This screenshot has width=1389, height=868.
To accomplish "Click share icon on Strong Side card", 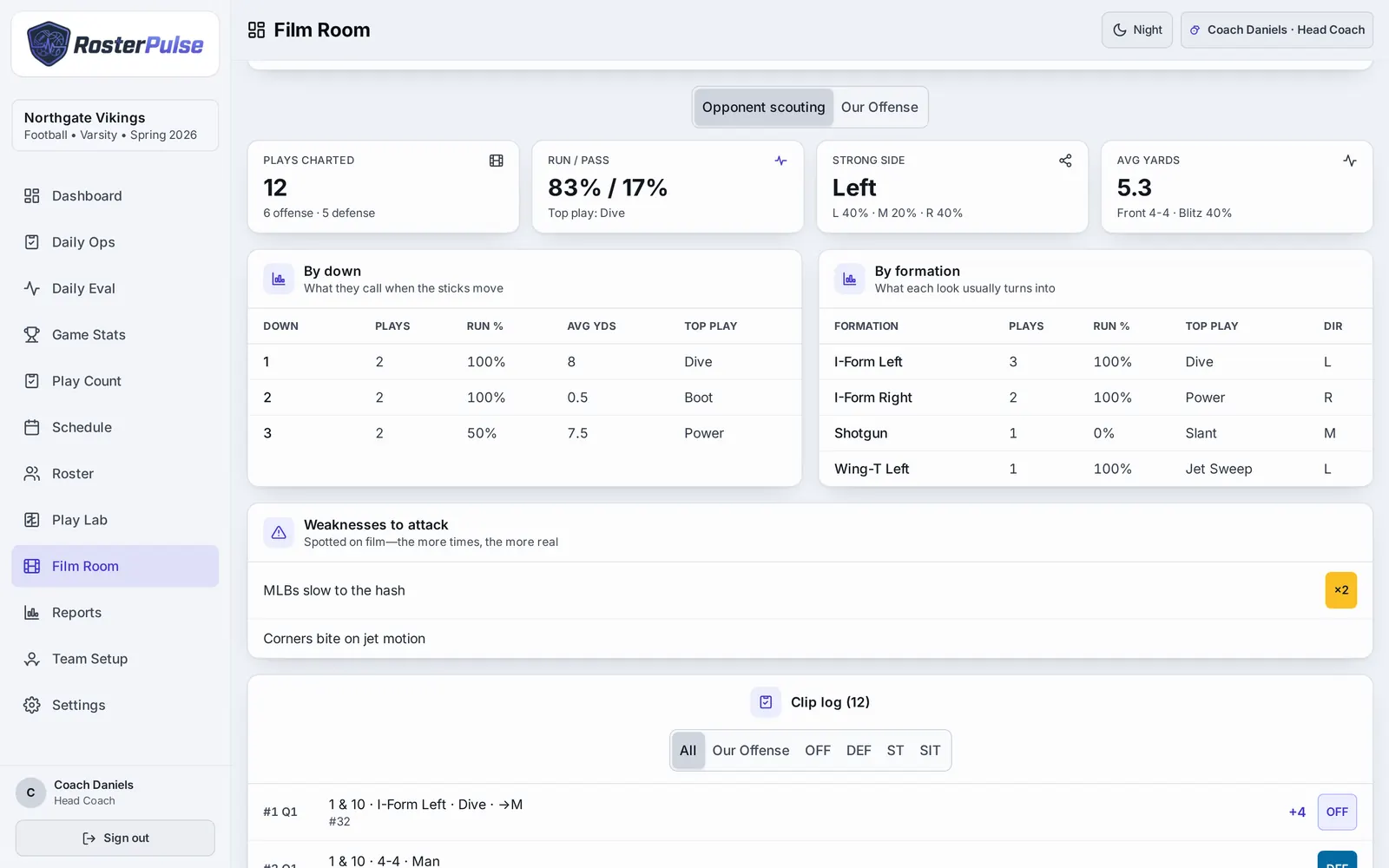I will 1065,161.
